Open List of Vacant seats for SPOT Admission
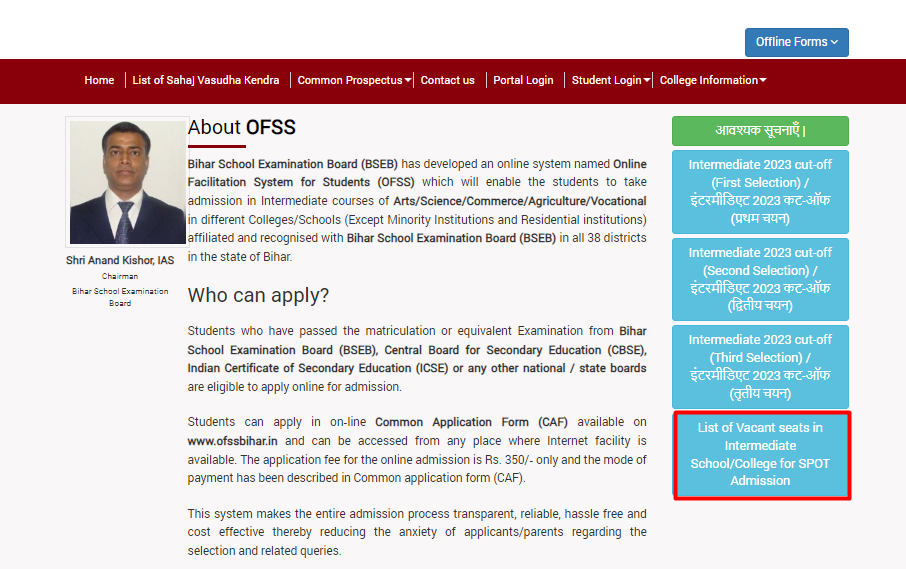This screenshot has height=569, width=906. pyautogui.click(x=760, y=455)
